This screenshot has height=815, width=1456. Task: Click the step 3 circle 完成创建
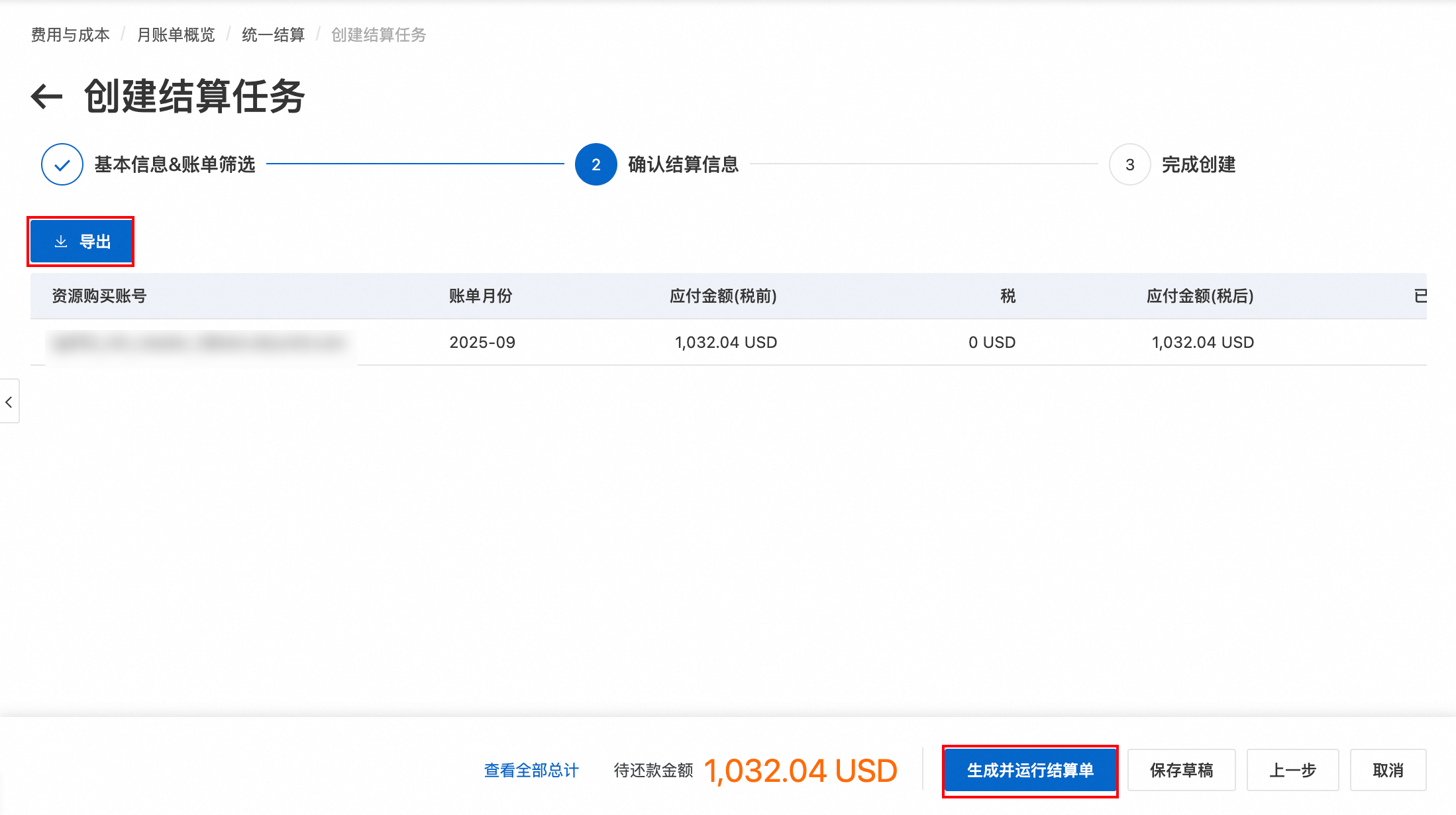tap(1129, 164)
